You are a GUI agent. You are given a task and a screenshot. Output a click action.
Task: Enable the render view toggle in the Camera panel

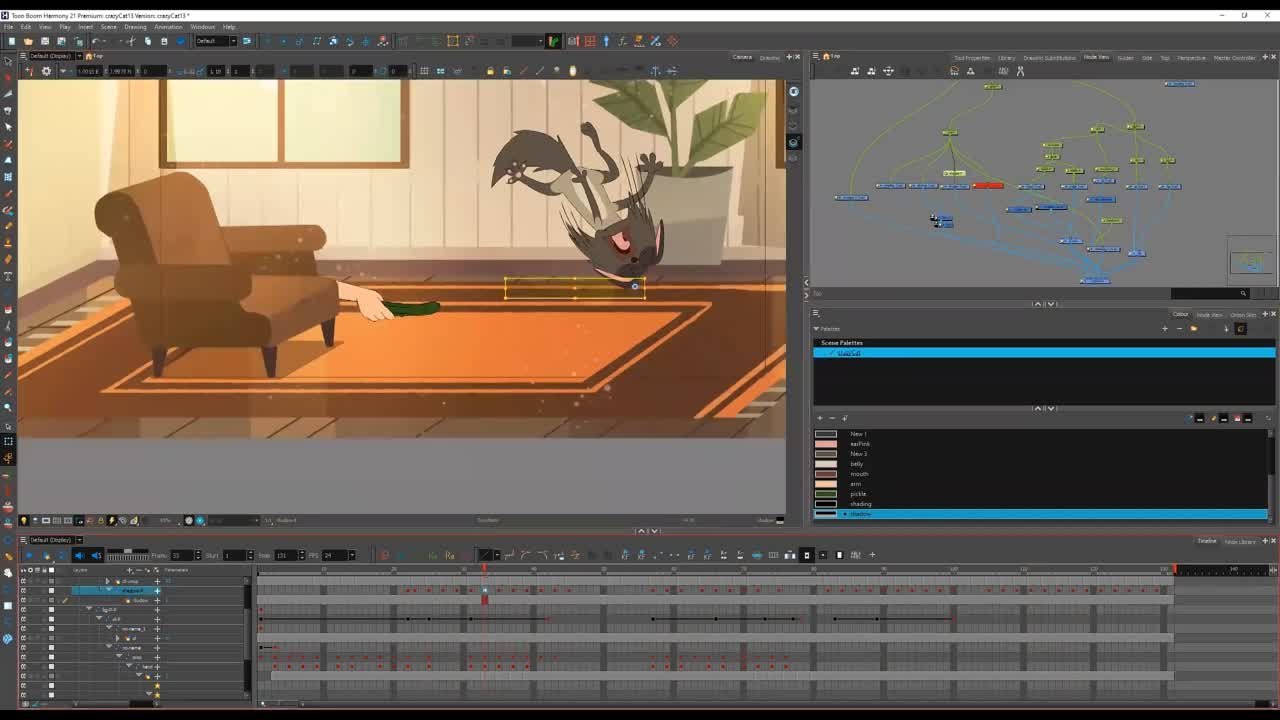(793, 141)
